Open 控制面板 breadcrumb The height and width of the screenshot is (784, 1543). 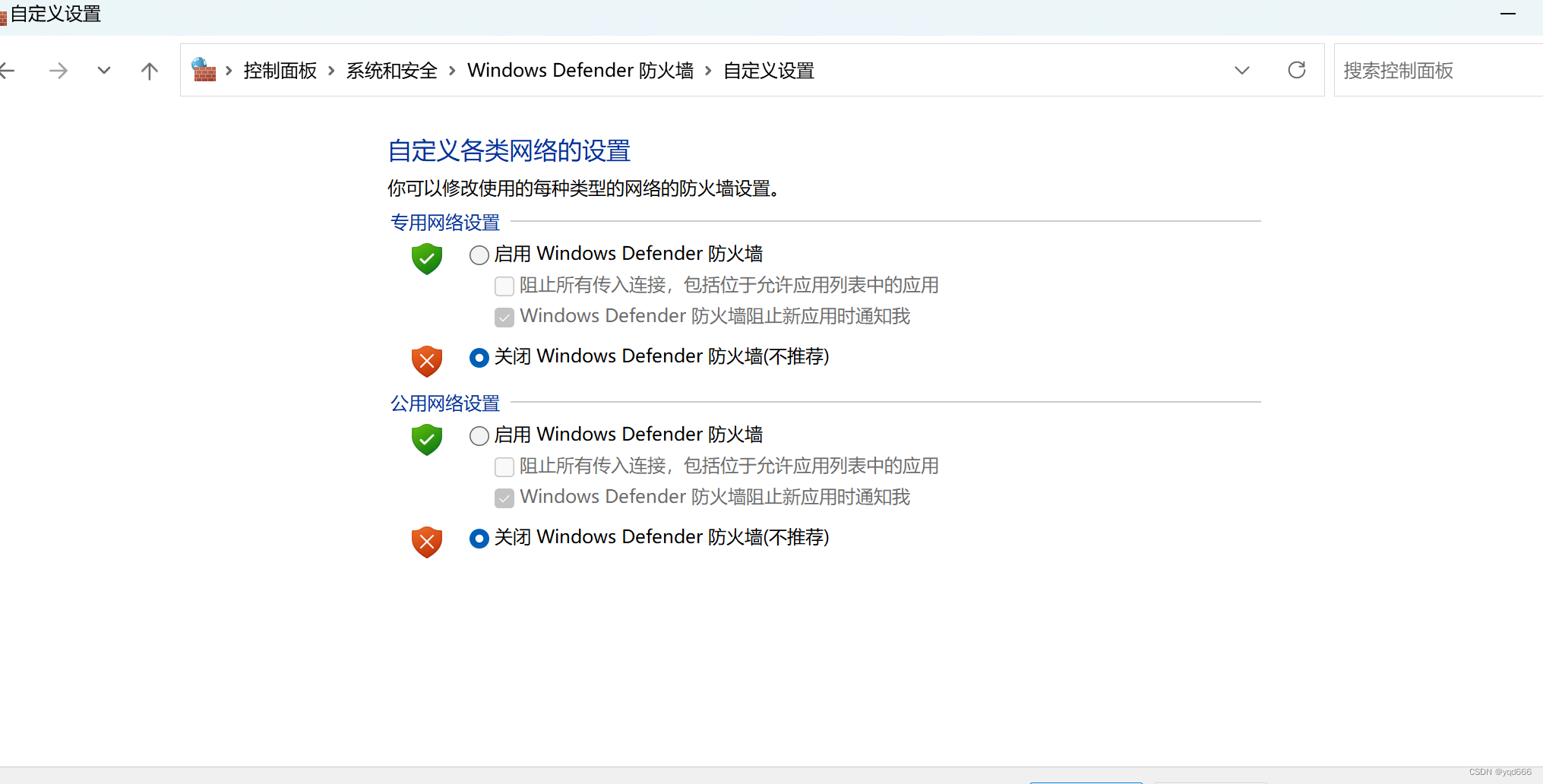point(280,71)
